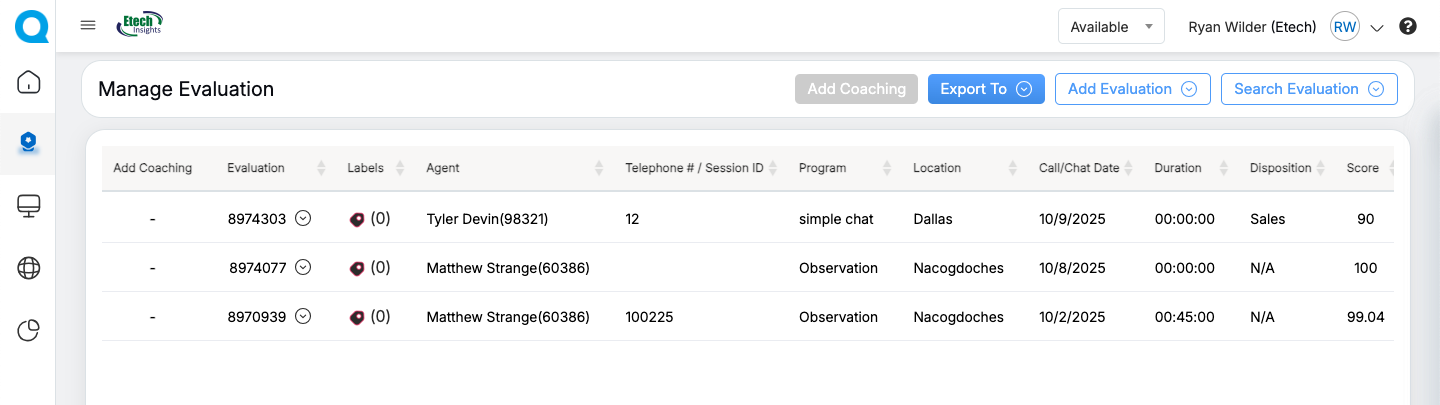1440x405 pixels.
Task: Open the user profile chevron menu
Action: tap(1376, 28)
